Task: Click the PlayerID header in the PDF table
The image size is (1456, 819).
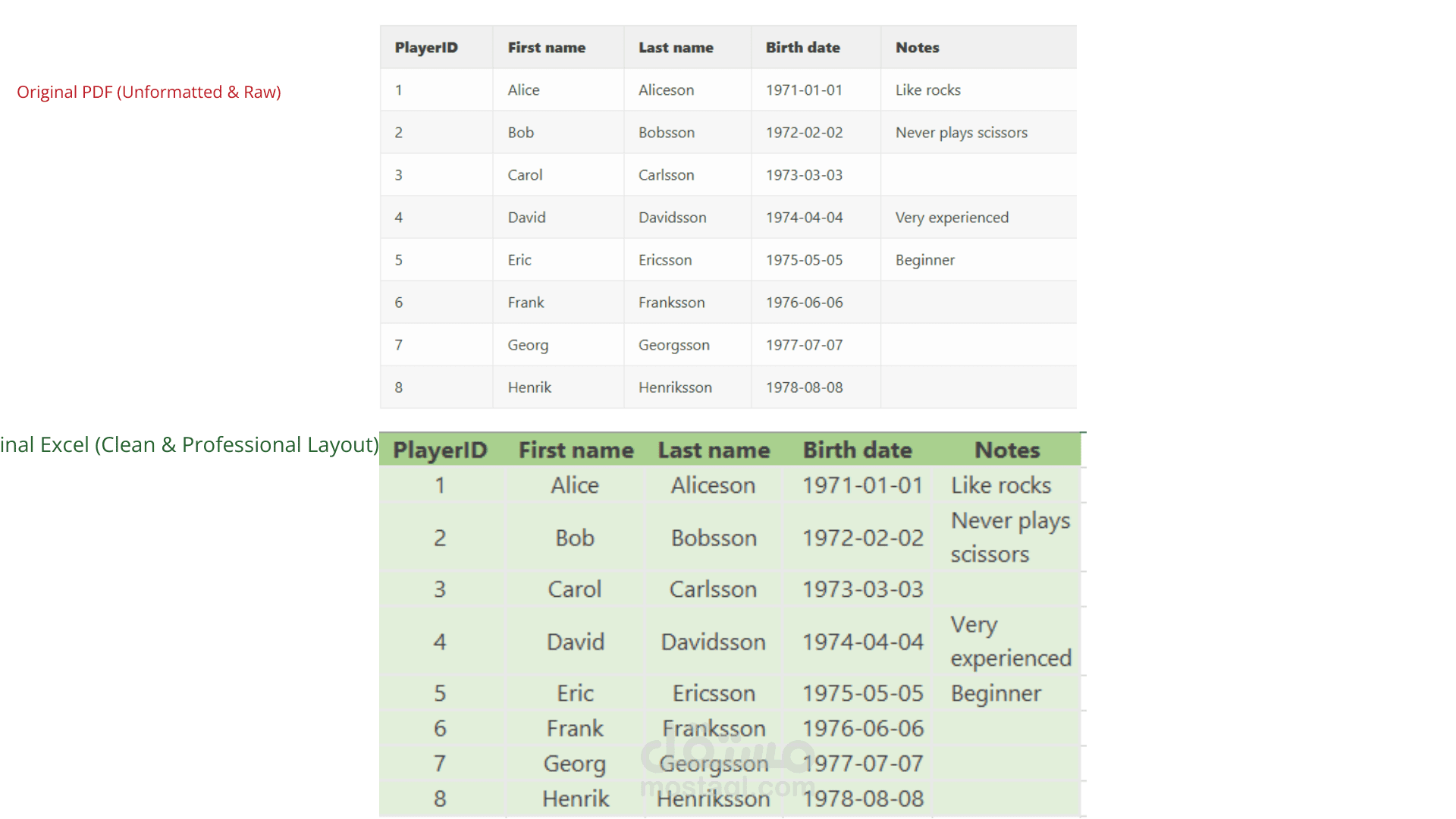Action: pos(426,48)
